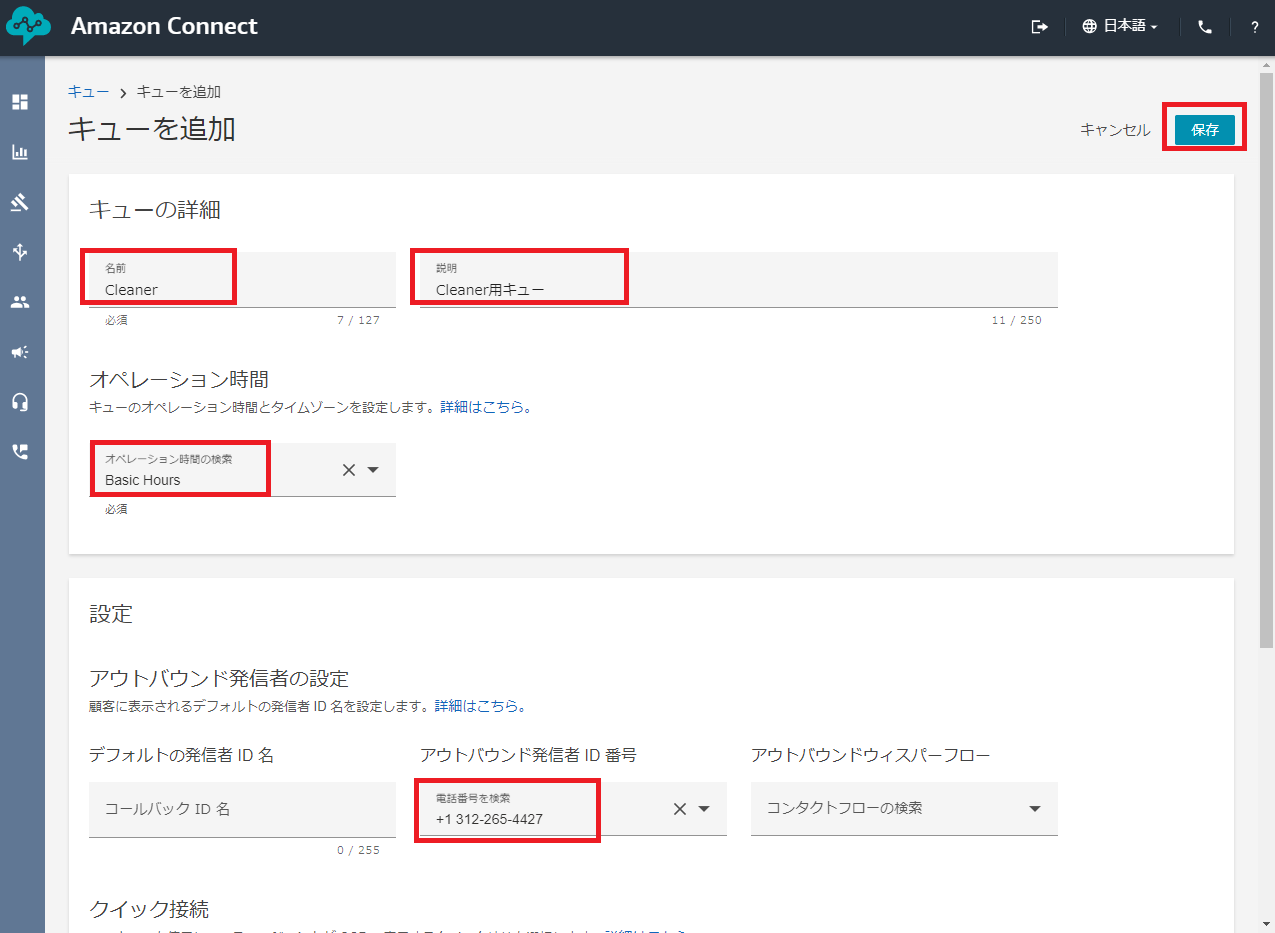
Task: Click the キャンセル button
Action: (1115, 130)
